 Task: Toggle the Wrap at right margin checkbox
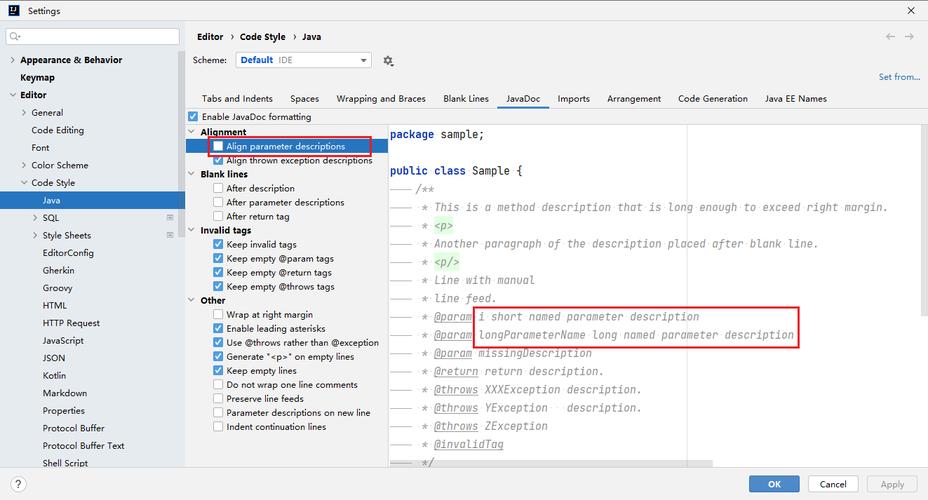point(219,315)
